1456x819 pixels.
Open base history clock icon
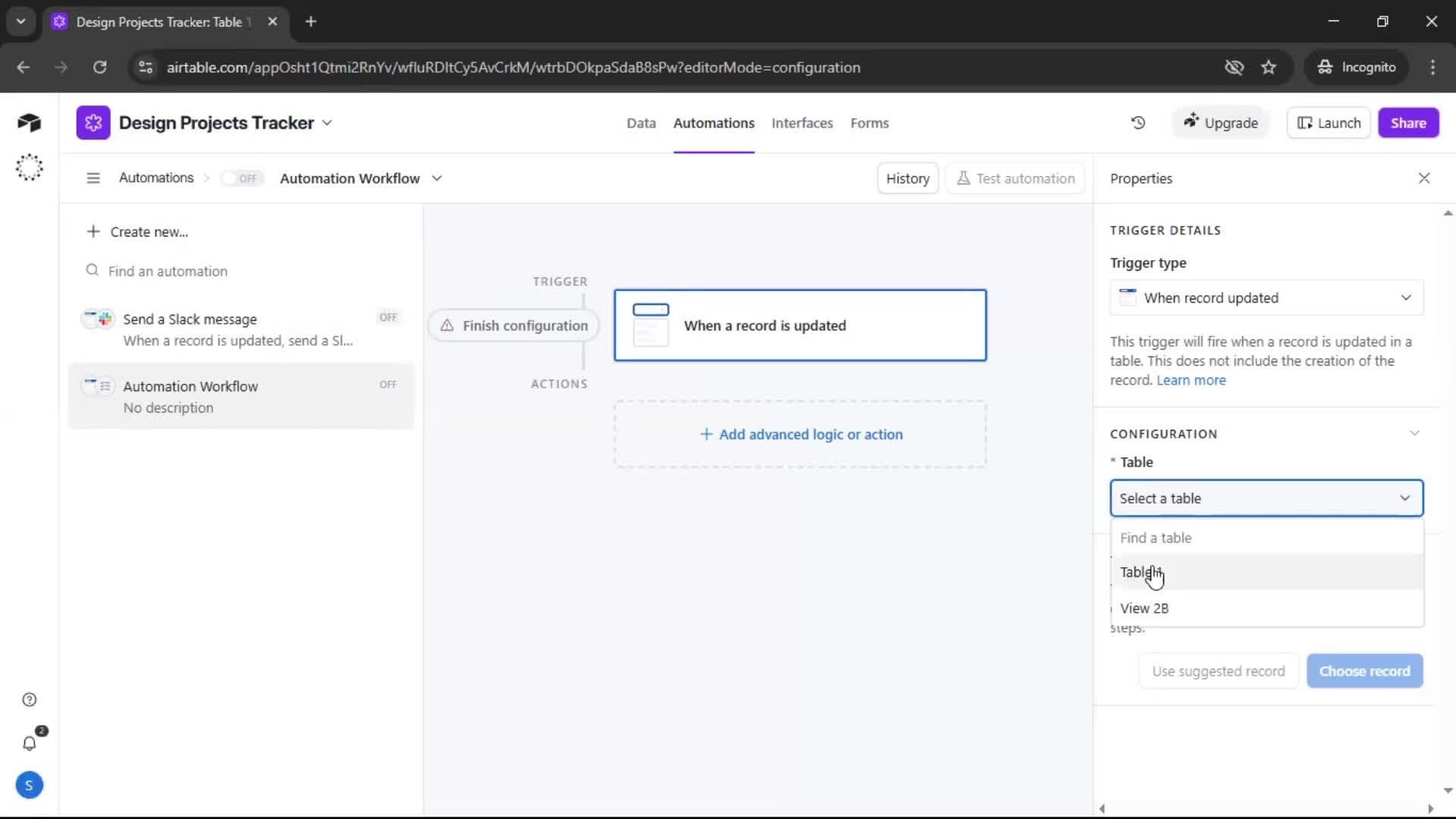[x=1138, y=123]
